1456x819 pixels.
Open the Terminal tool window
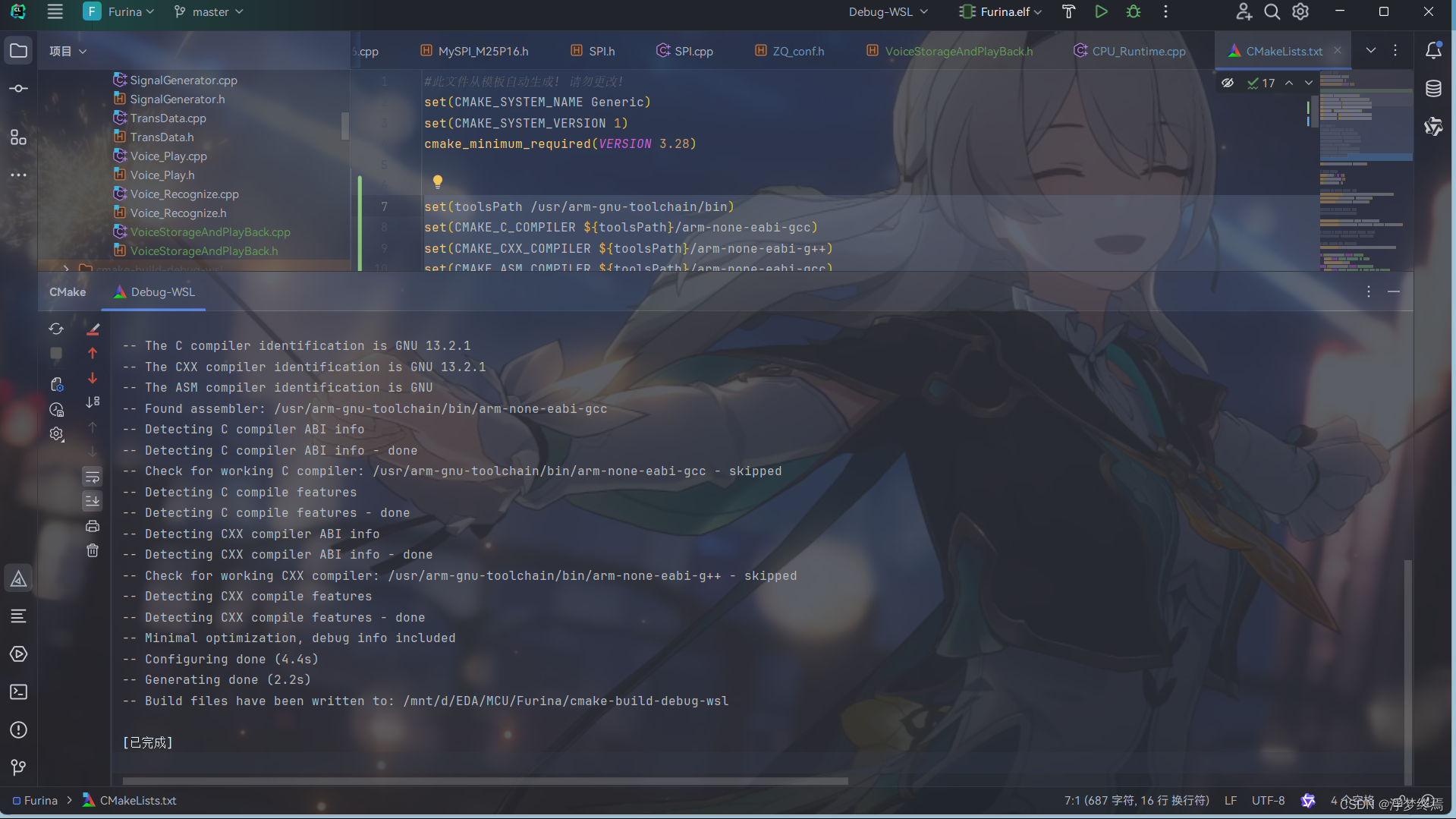(18, 691)
